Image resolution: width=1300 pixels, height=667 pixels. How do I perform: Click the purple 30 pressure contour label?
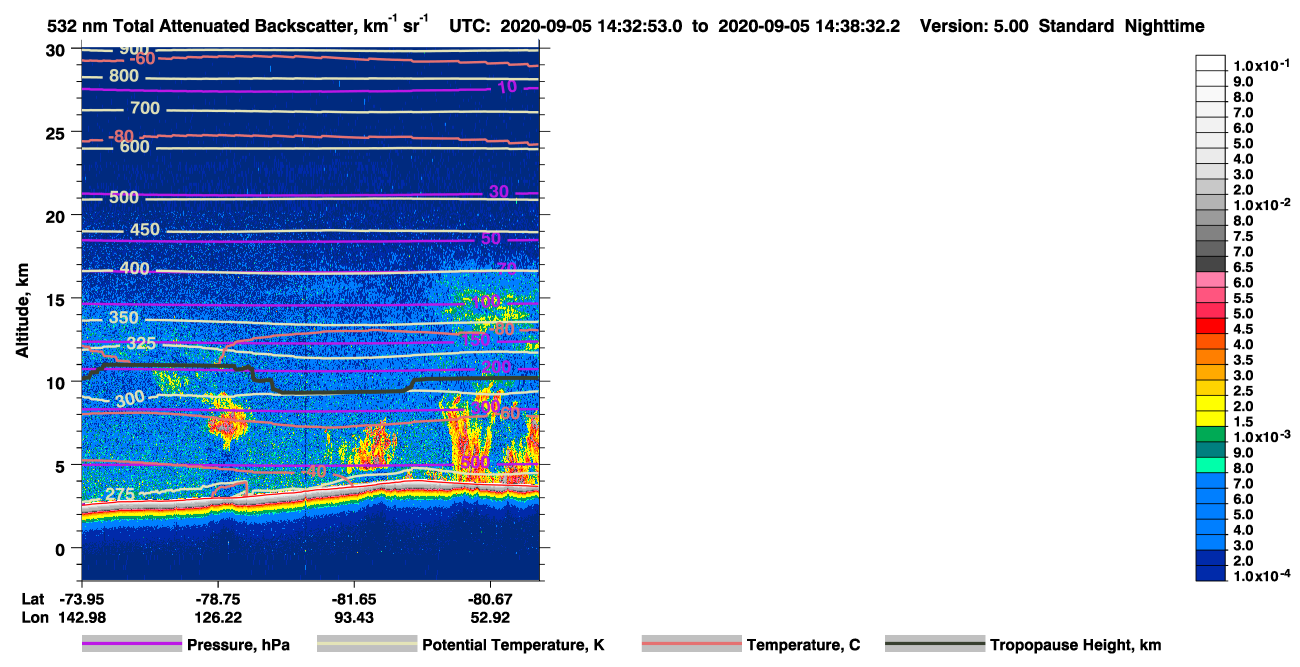click(x=498, y=192)
